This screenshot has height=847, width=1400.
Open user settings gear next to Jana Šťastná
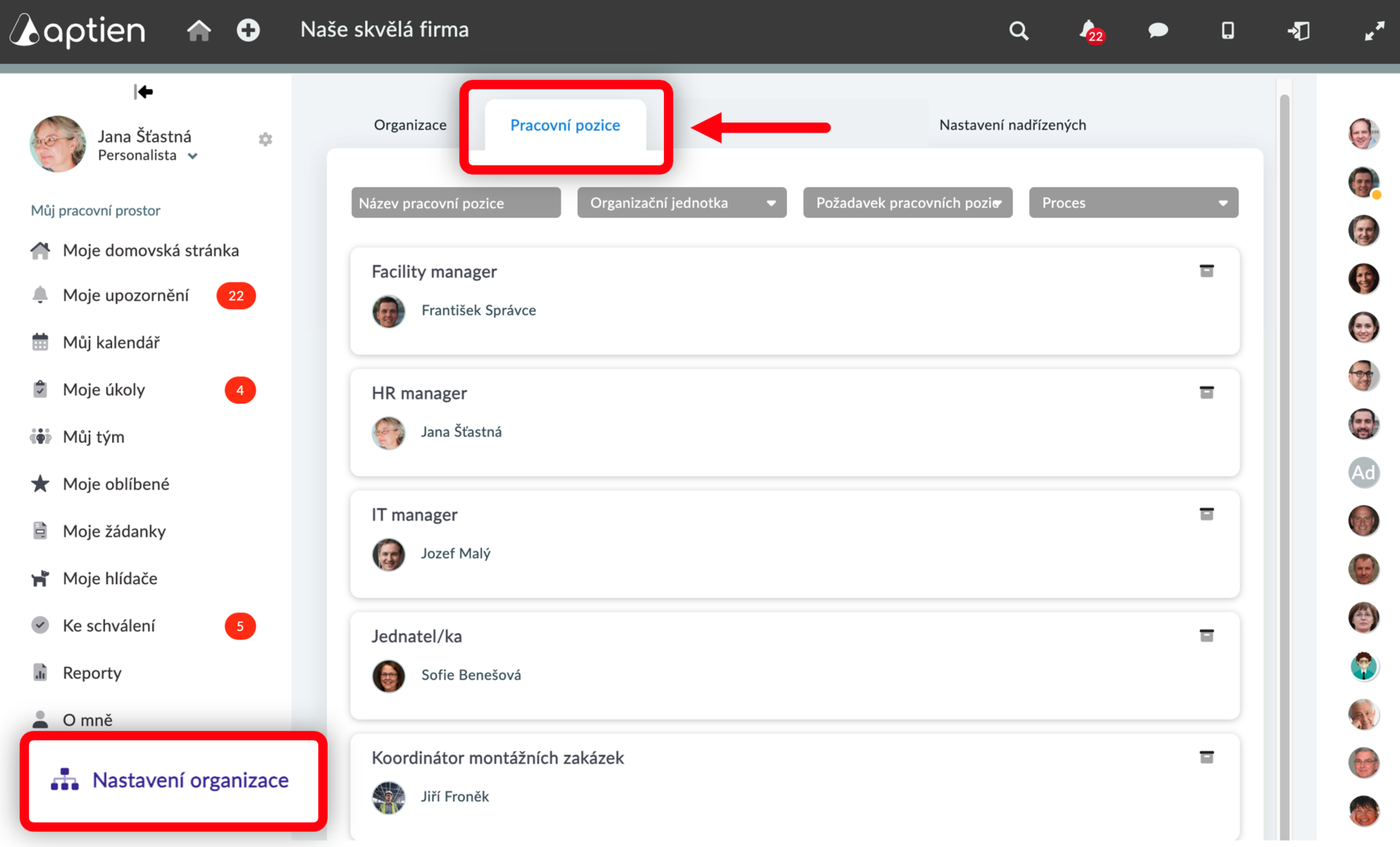pyautogui.click(x=266, y=139)
